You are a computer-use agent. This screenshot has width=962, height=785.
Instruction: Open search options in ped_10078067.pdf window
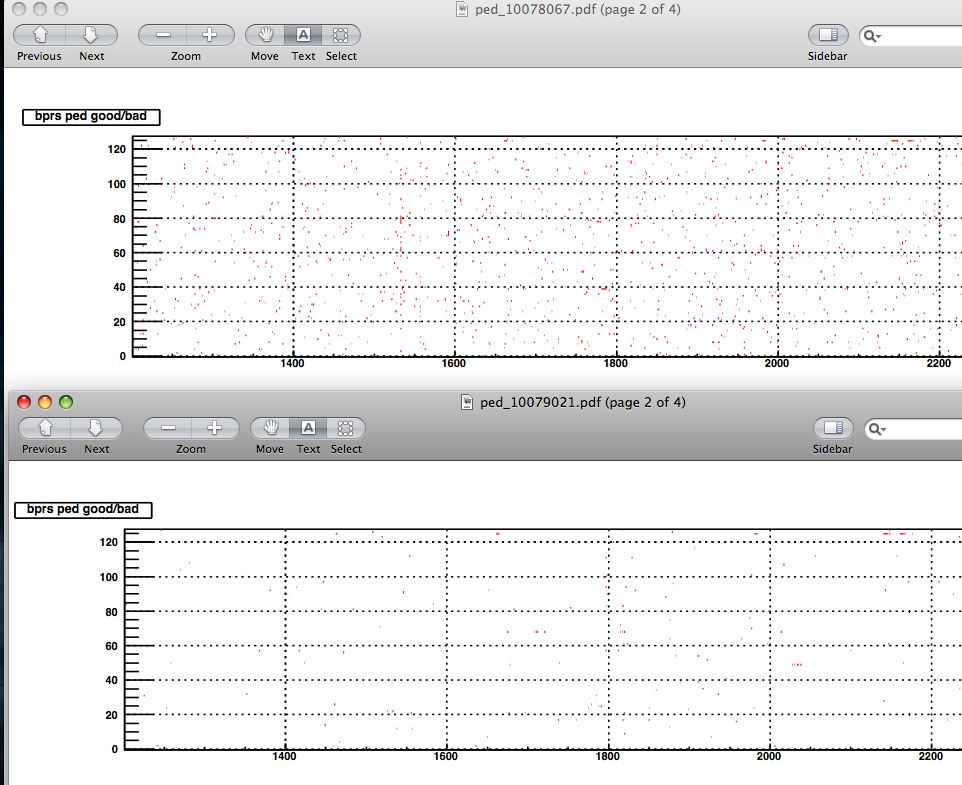[x=872, y=36]
